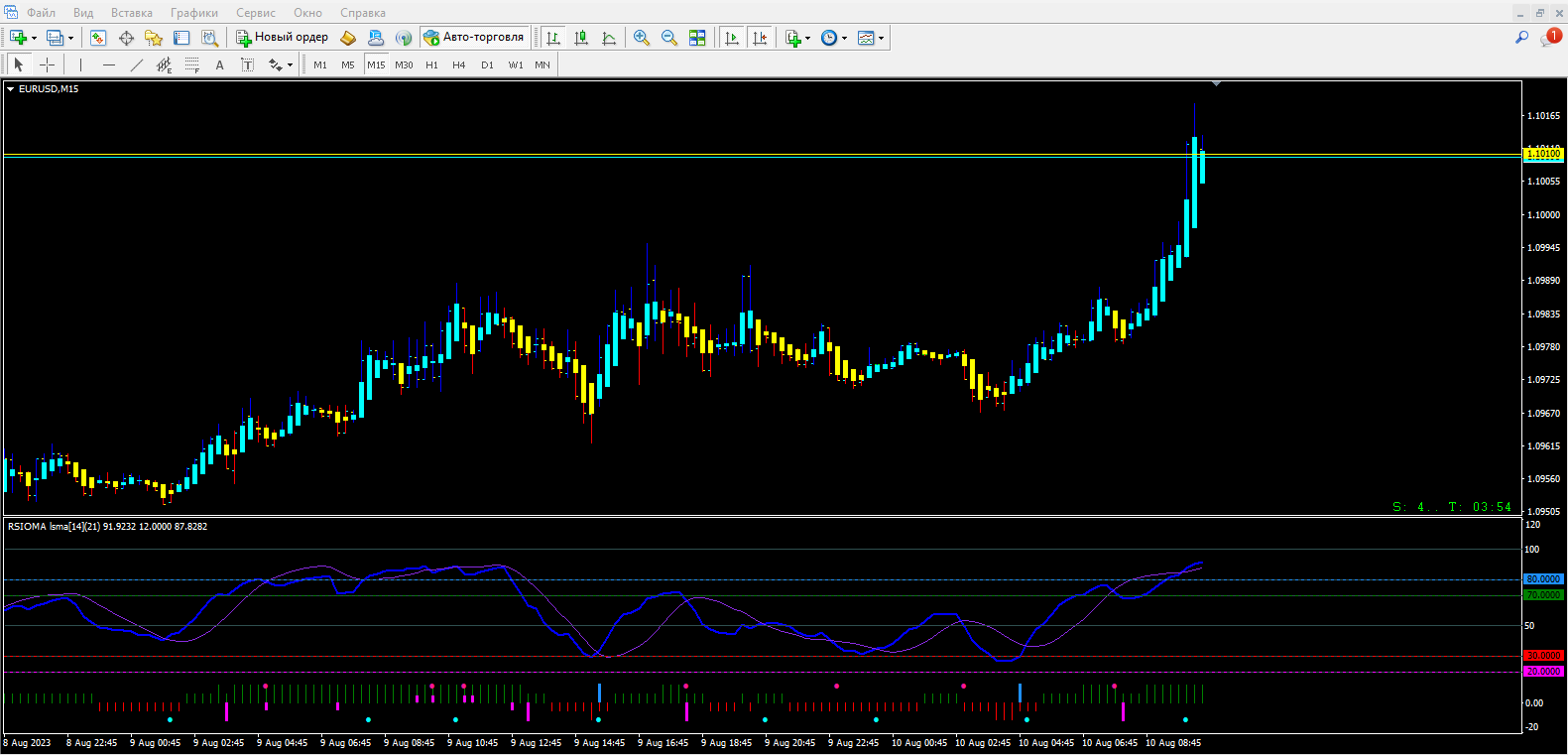Open the MetaEditor yellow book icon
The image size is (1568, 756).
pos(348,38)
